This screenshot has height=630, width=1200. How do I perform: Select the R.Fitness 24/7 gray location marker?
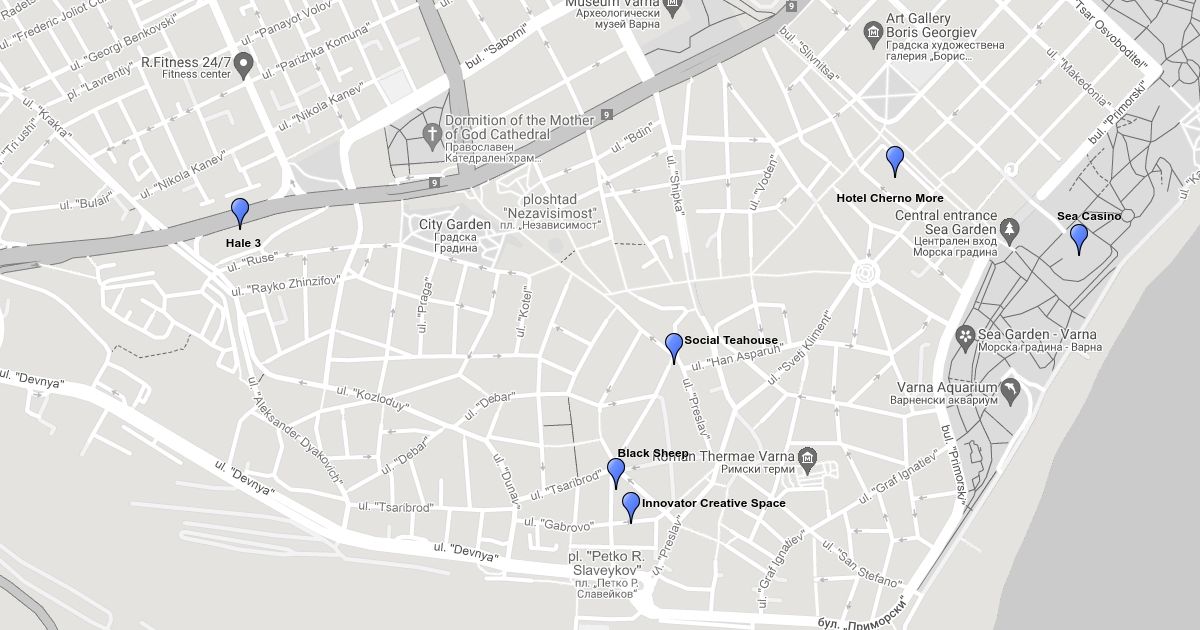tap(245, 66)
